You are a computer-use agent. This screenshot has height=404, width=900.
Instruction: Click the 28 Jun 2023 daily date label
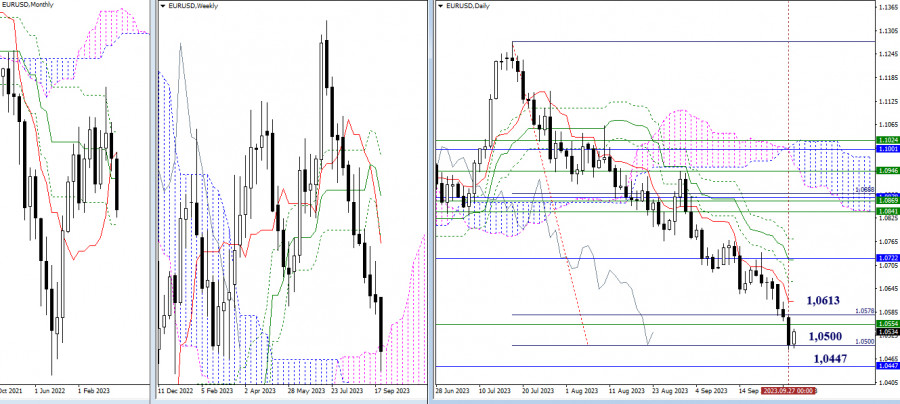coord(453,390)
